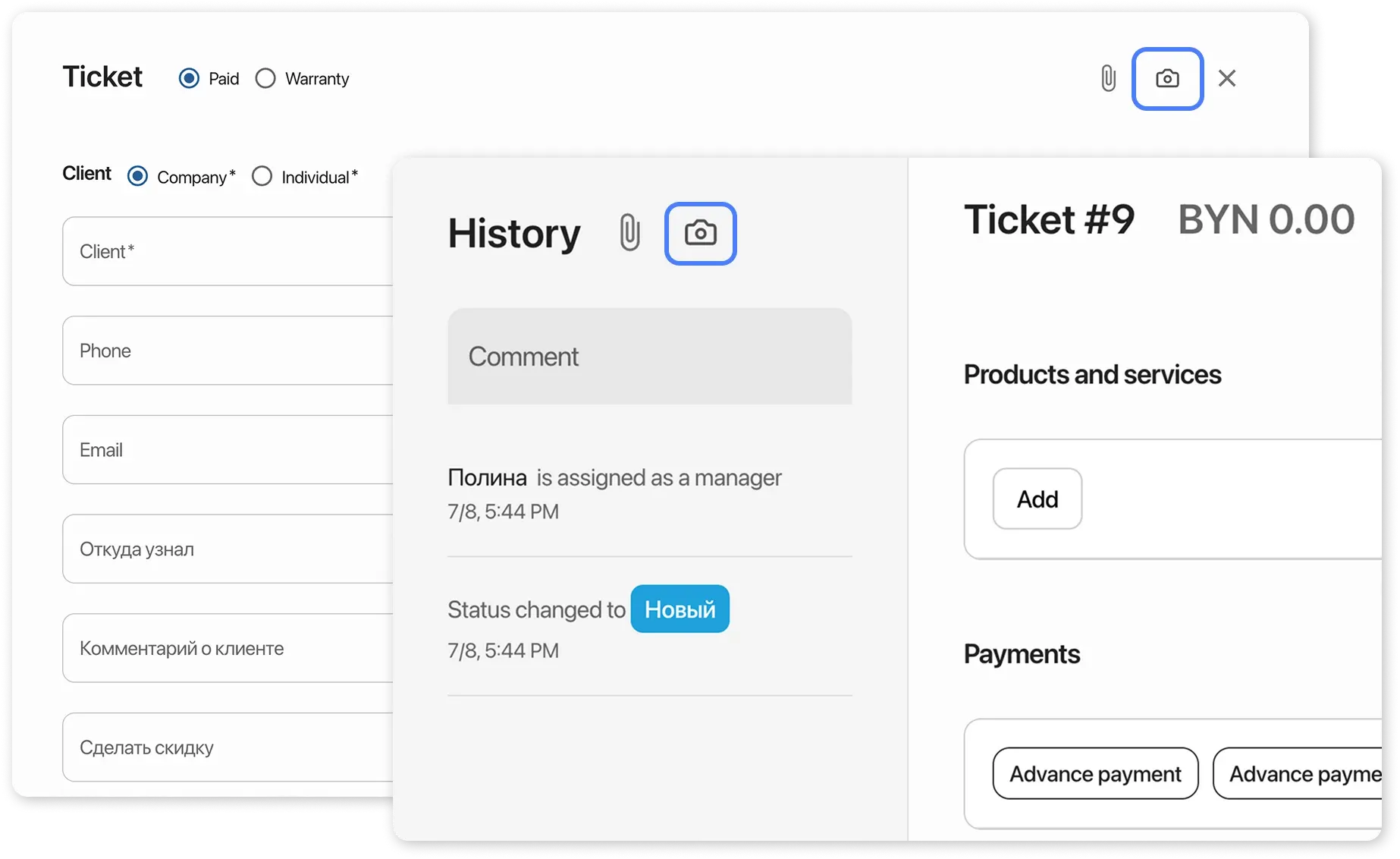Click paperclip attach icon next to History
Viewport: 1400px width, 859px height.
[x=629, y=232]
